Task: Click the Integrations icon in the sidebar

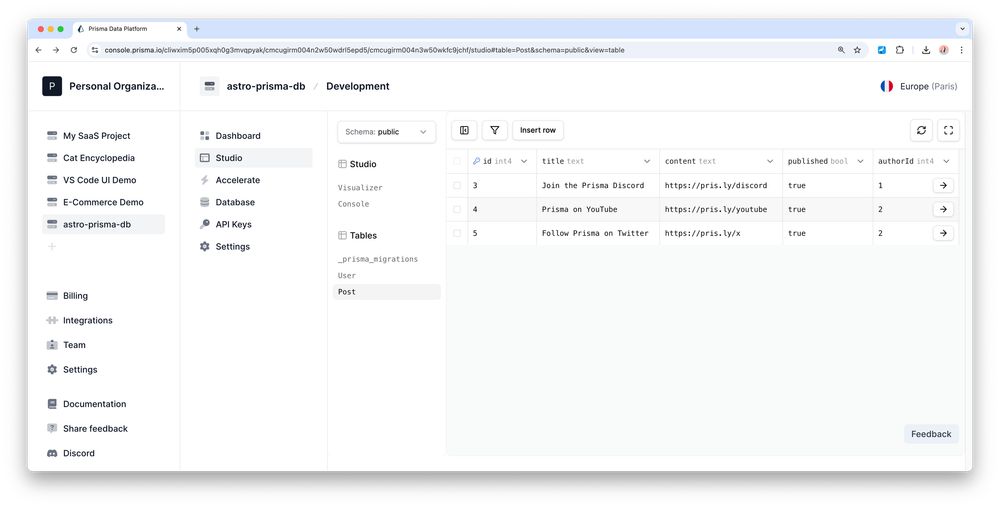Action: (52, 321)
